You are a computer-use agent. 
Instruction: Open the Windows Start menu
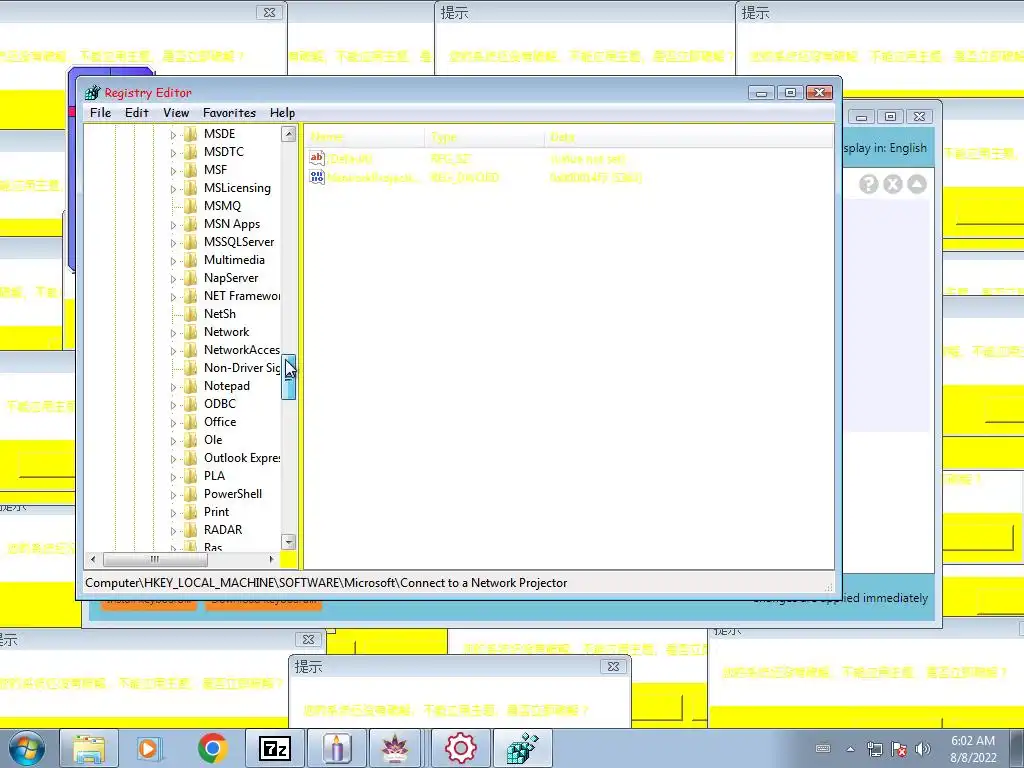27,748
